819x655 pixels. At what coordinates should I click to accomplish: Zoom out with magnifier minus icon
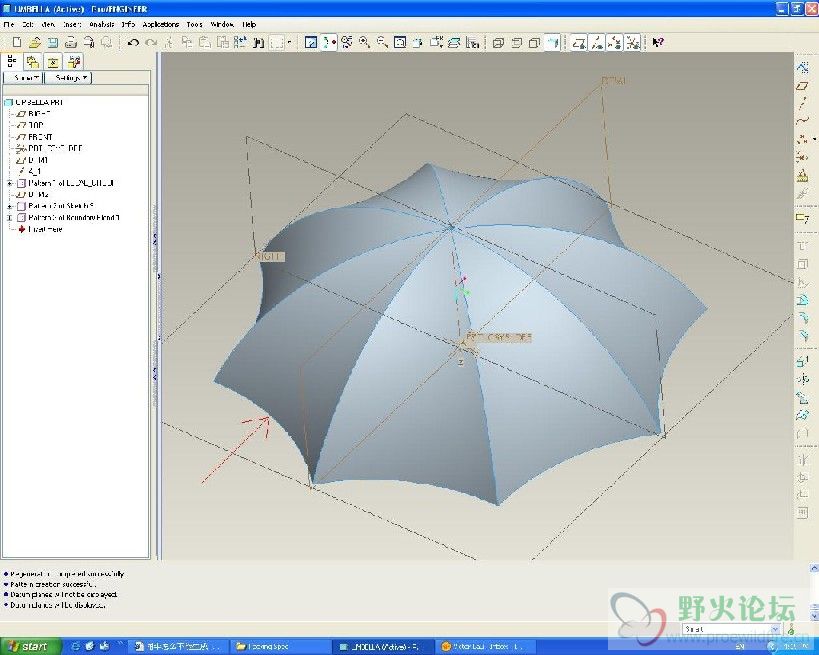(382, 42)
